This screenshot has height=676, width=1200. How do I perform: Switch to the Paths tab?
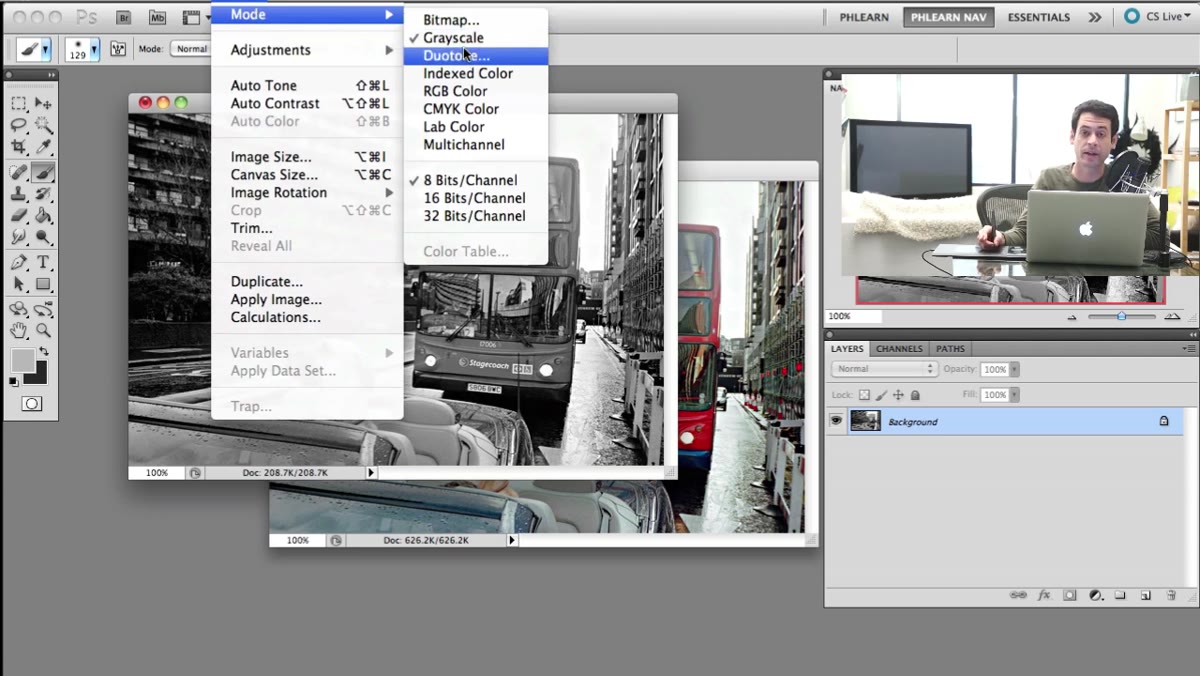pyautogui.click(x=950, y=349)
